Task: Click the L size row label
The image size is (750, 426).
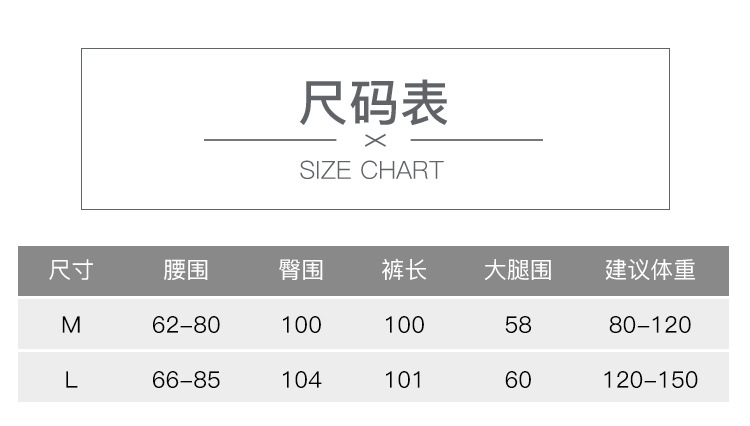Action: click(71, 380)
